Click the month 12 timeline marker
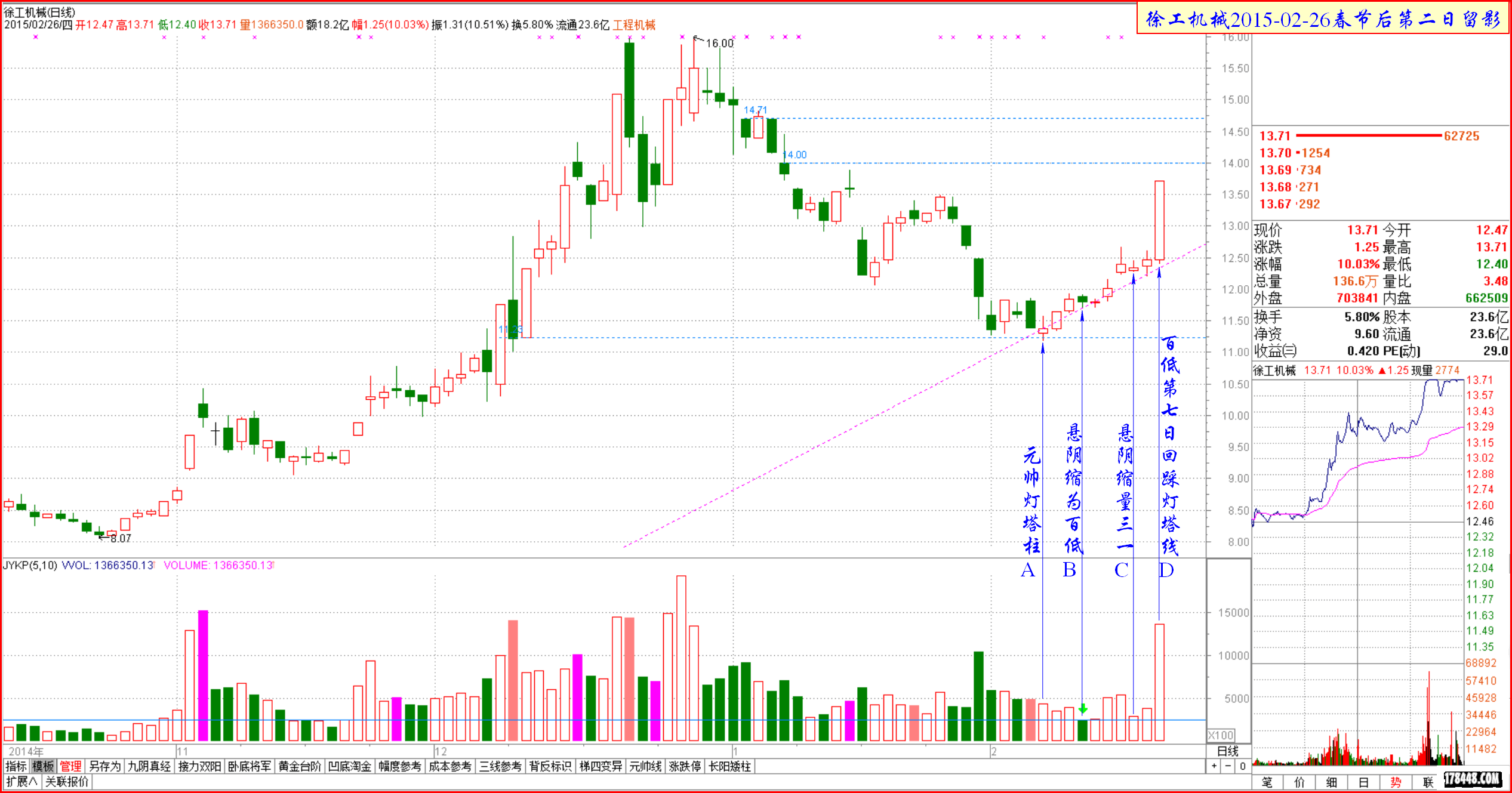Viewport: 1512px width, 793px height. pyautogui.click(x=441, y=751)
